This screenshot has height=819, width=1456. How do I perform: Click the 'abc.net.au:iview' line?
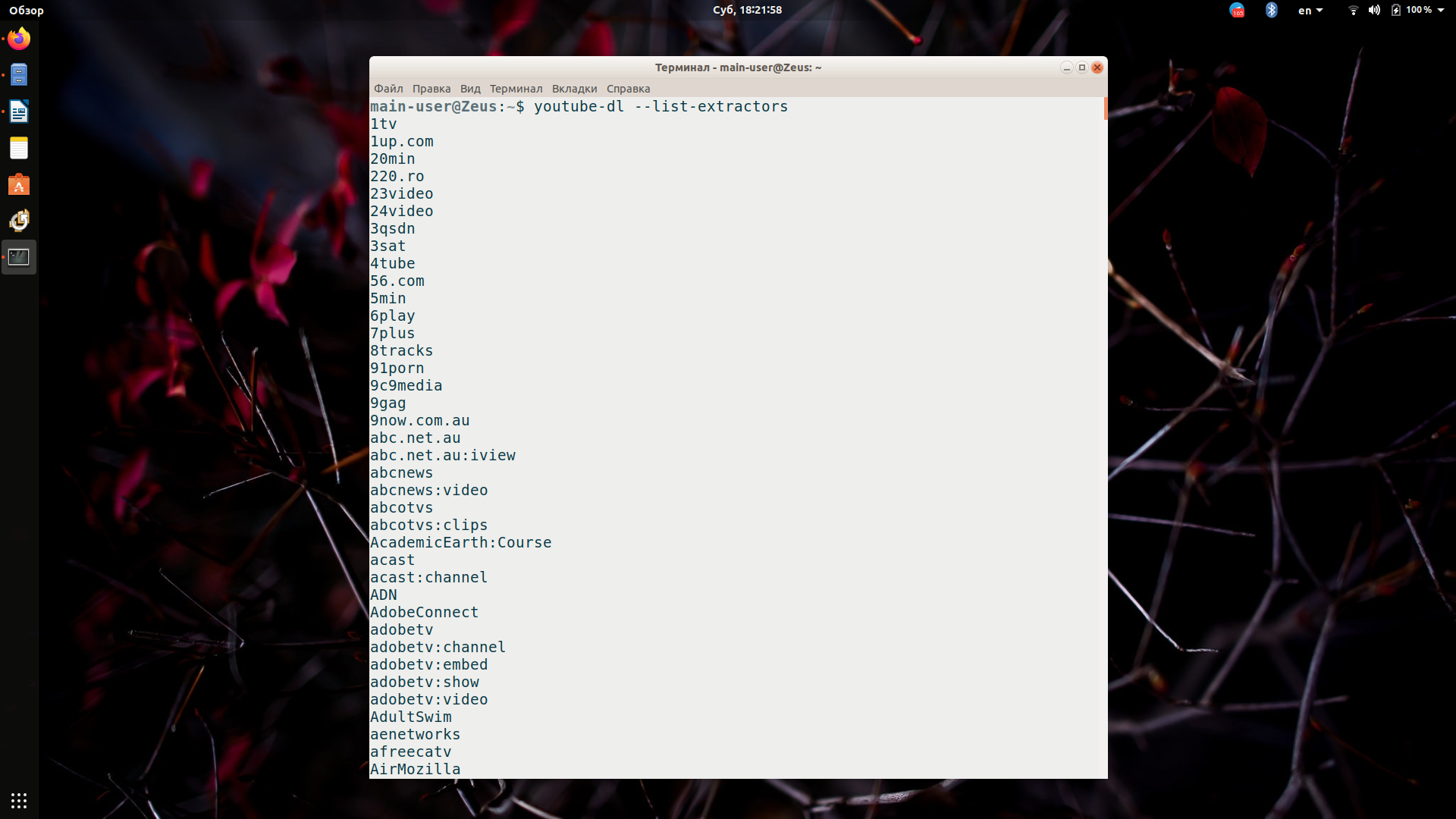[442, 456]
